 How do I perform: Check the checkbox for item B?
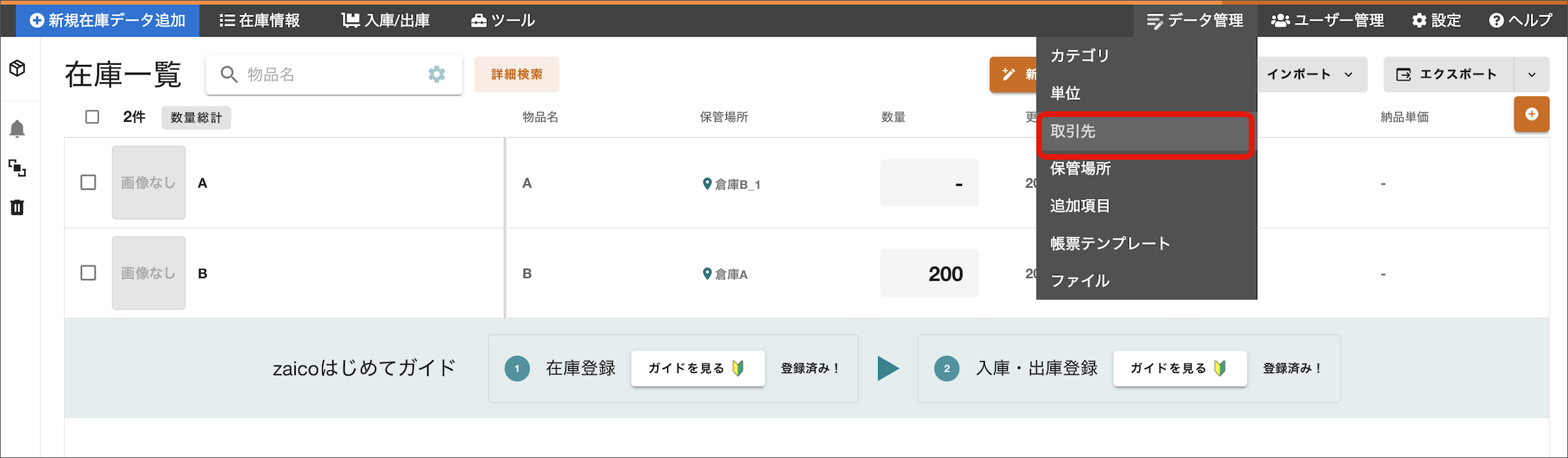(x=88, y=273)
